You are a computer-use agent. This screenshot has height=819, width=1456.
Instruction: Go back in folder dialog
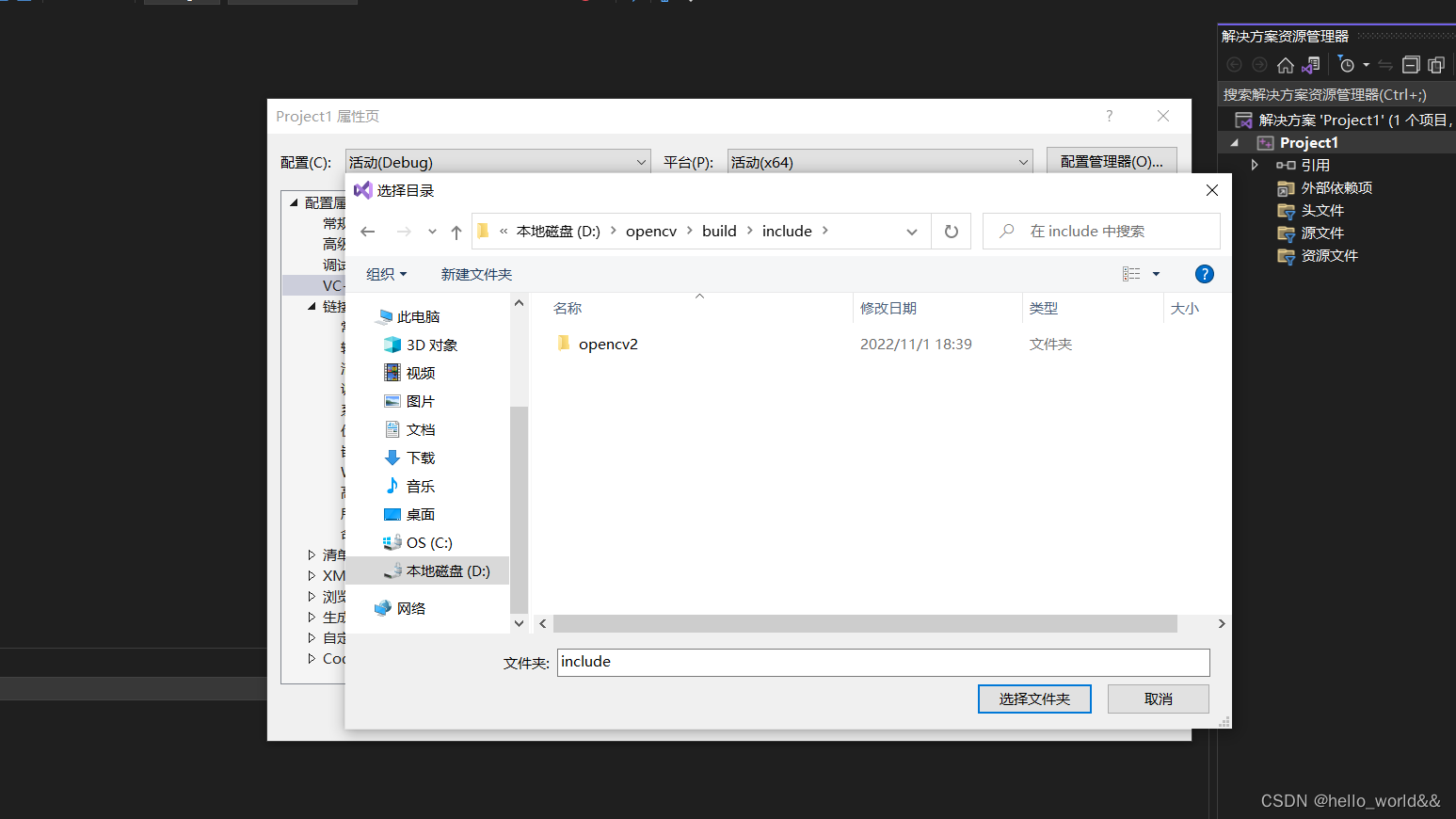click(368, 232)
